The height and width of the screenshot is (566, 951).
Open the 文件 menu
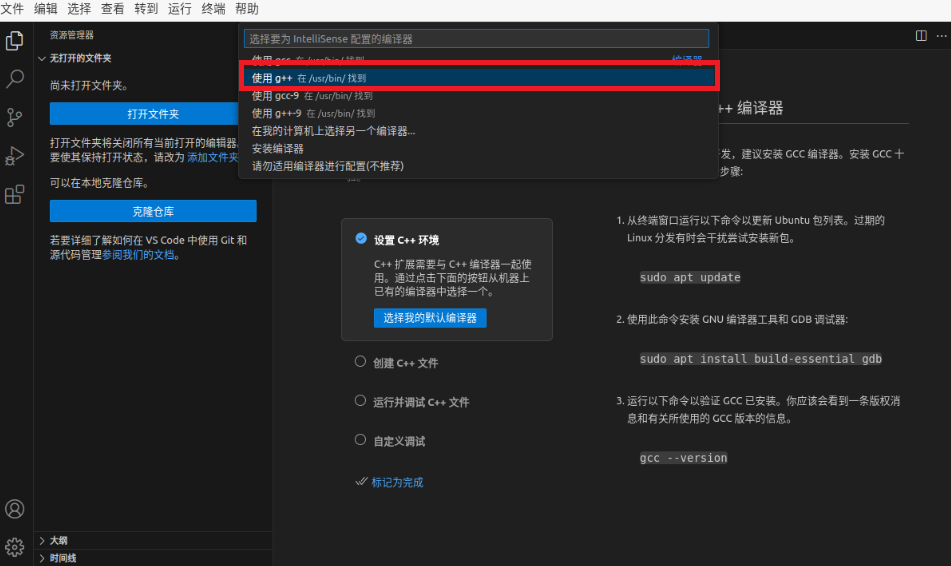[x=12, y=9]
